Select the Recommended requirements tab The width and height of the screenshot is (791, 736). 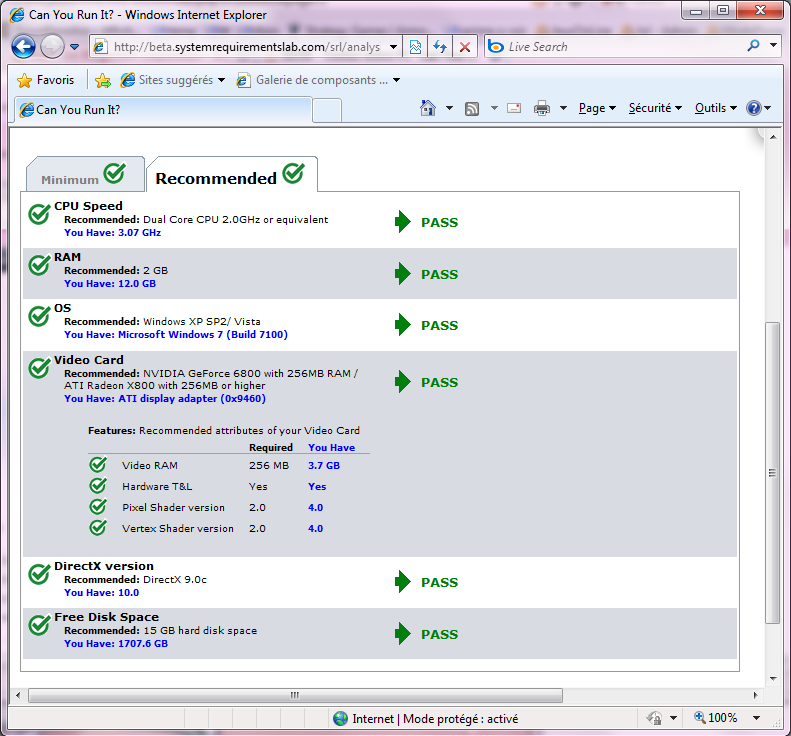pos(232,175)
